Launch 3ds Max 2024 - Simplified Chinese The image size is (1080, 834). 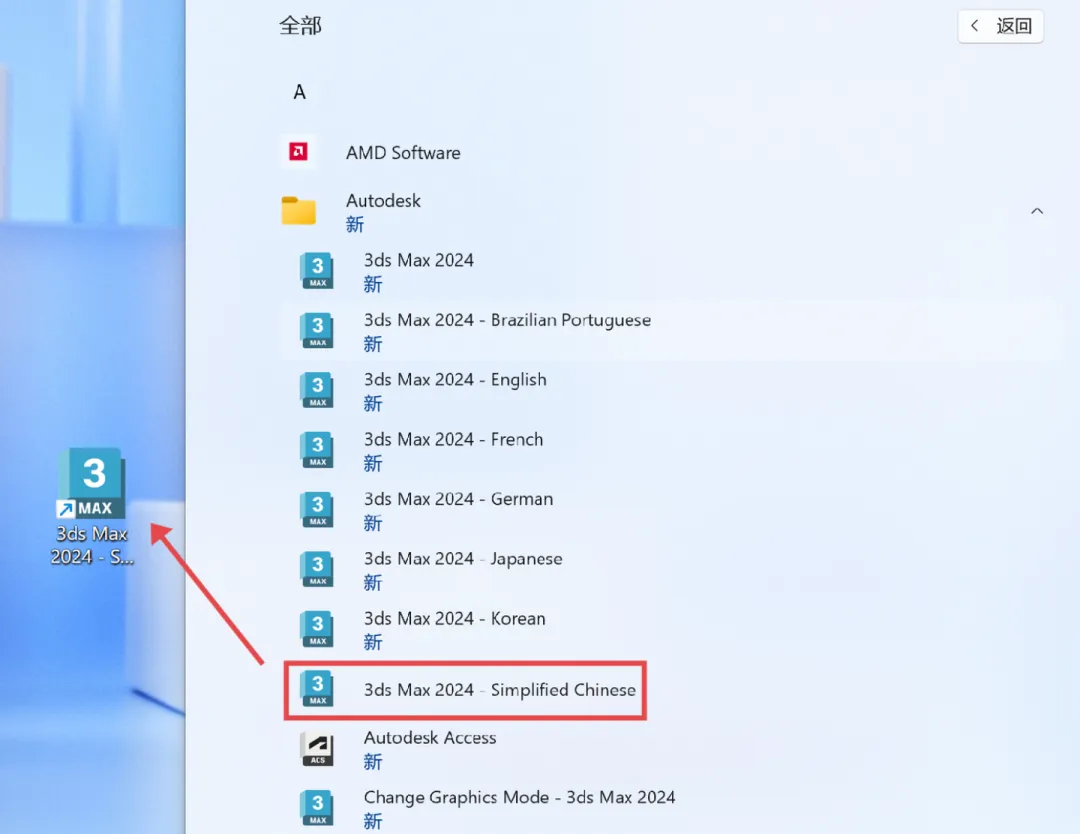[x=499, y=690]
